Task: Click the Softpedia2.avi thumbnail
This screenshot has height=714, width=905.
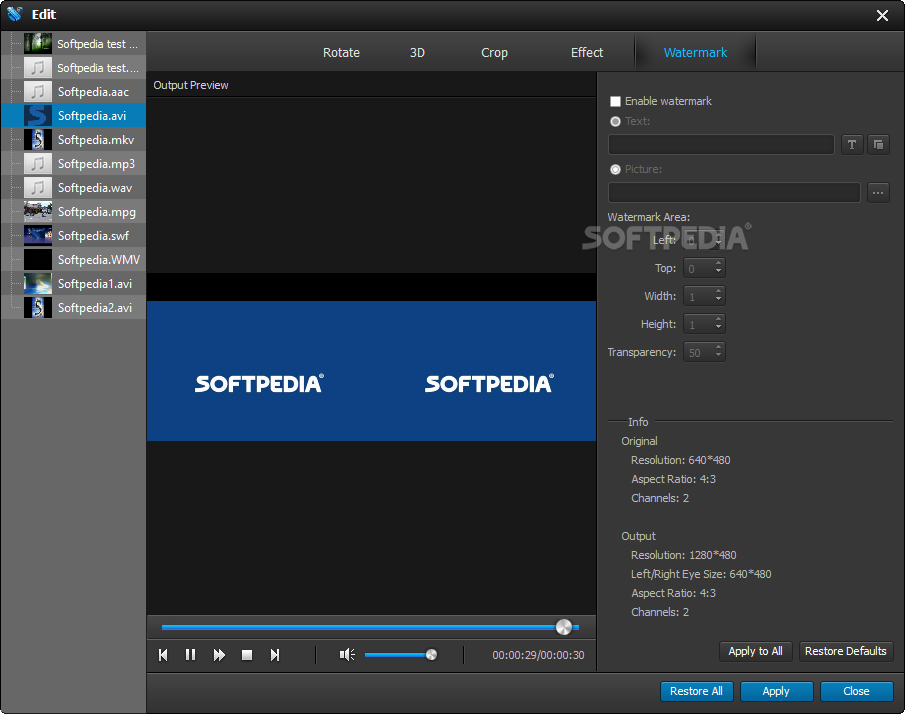Action: (x=38, y=308)
